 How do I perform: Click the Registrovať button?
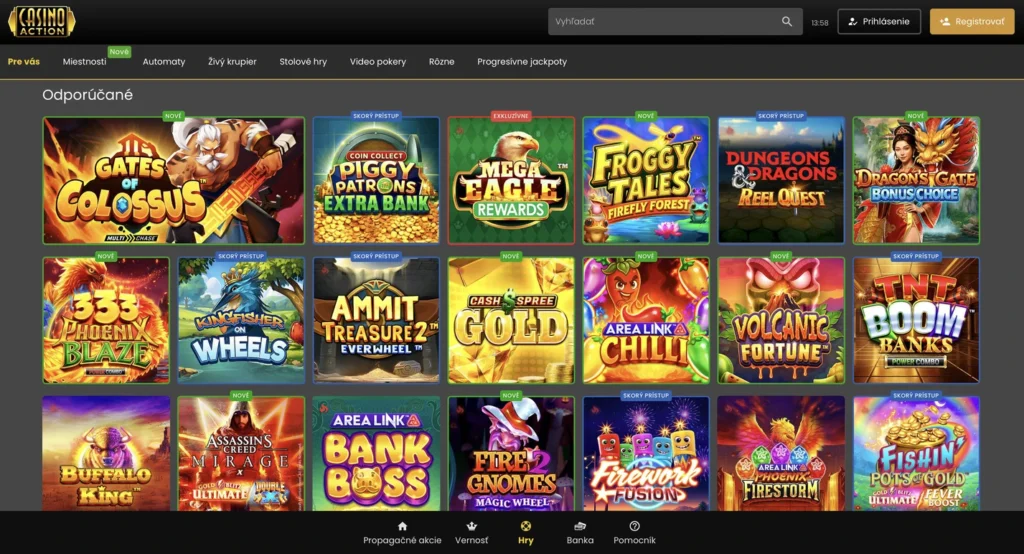pos(972,22)
